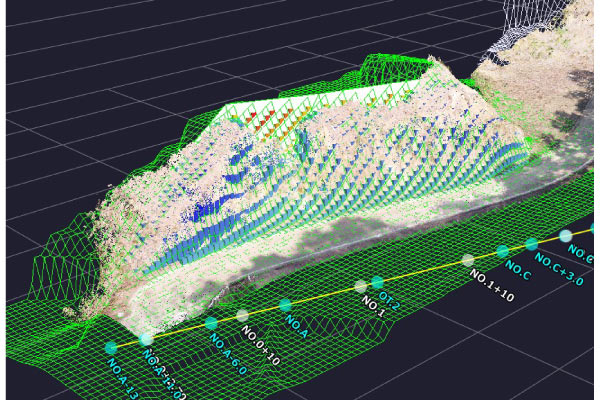Click the white NO.1 station marker
This screenshot has height=400, width=600.
coord(361,287)
